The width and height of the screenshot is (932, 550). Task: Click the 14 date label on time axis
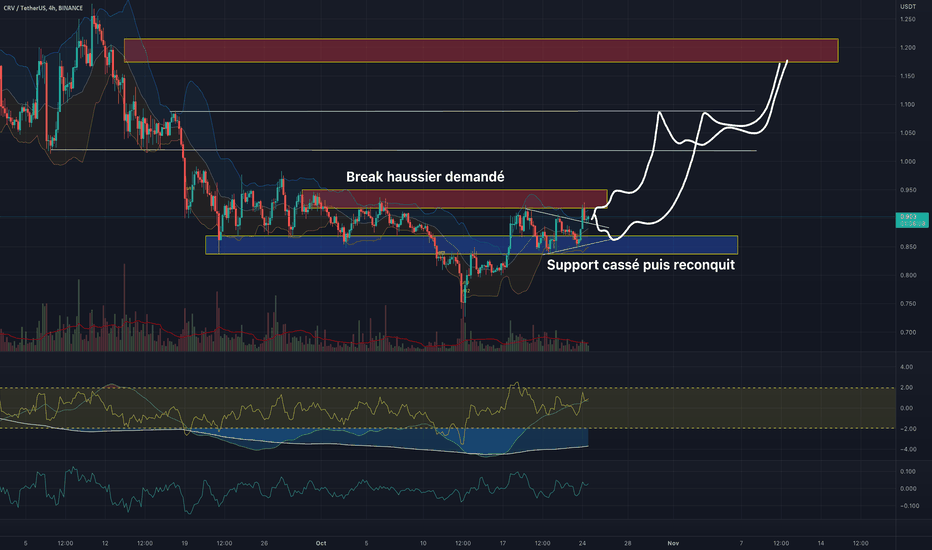pyautogui.click(x=821, y=543)
